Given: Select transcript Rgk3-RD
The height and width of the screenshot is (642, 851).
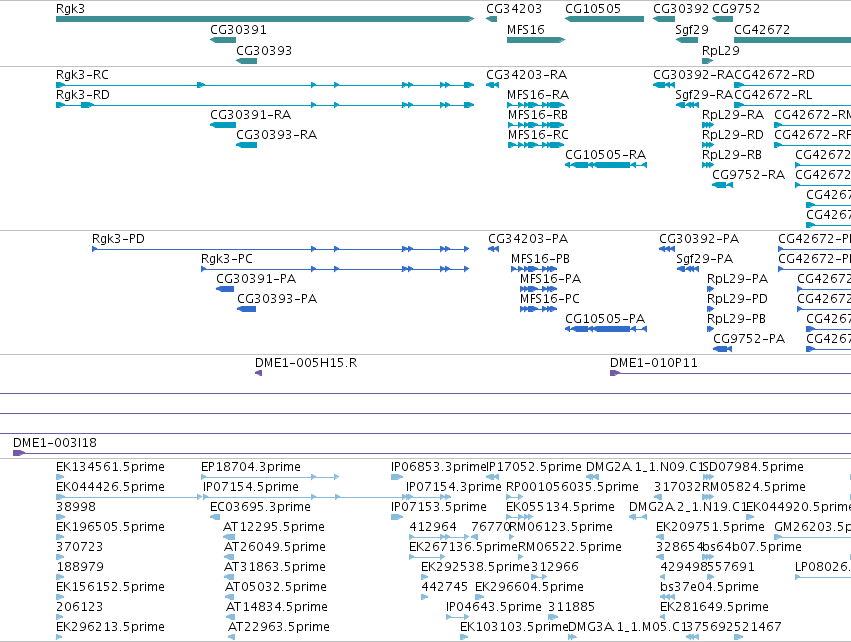Looking at the screenshot, I should pyautogui.click(x=265, y=105).
